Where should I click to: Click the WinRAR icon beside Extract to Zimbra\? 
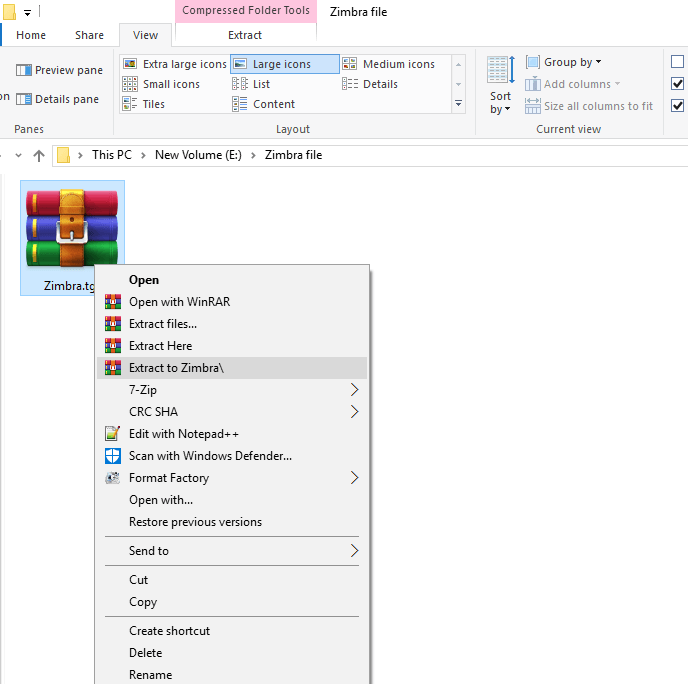[x=113, y=368]
